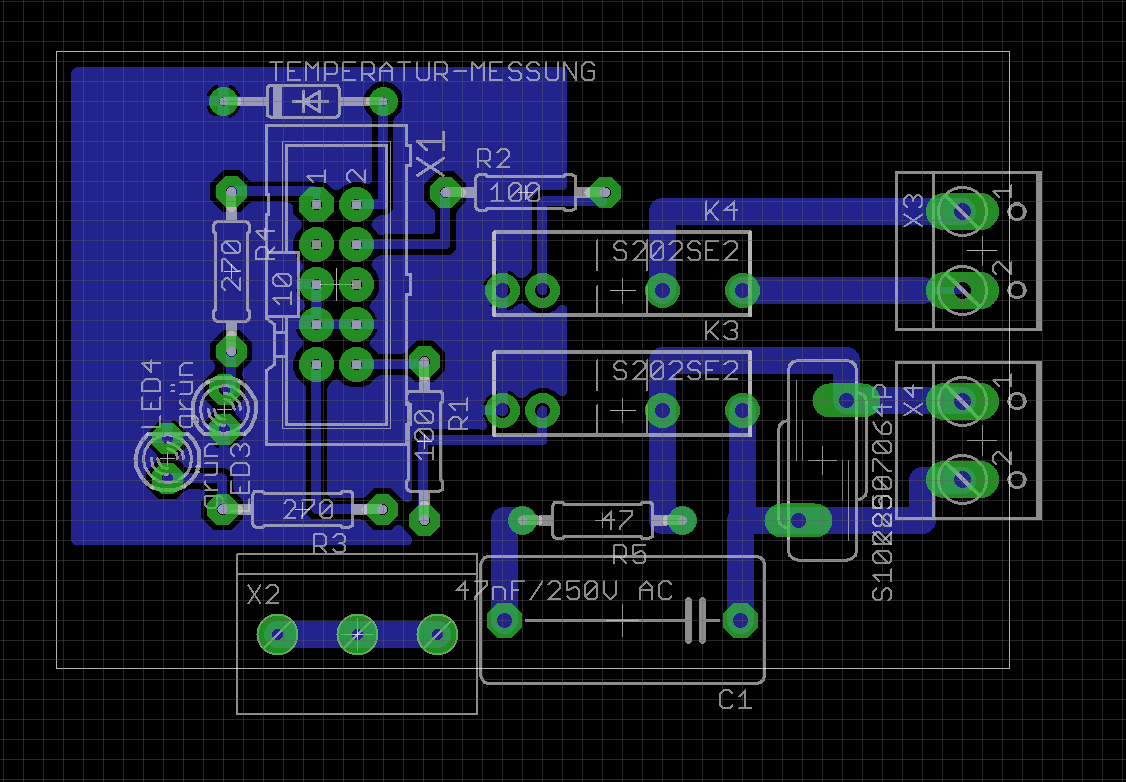Image resolution: width=1126 pixels, height=782 pixels.
Task: Select X3 screw terminal pad 1
Action: 962,211
